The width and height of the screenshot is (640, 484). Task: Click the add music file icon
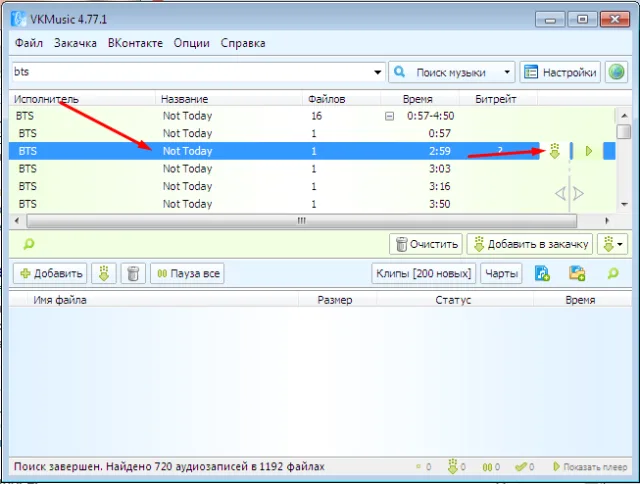pos(542,273)
